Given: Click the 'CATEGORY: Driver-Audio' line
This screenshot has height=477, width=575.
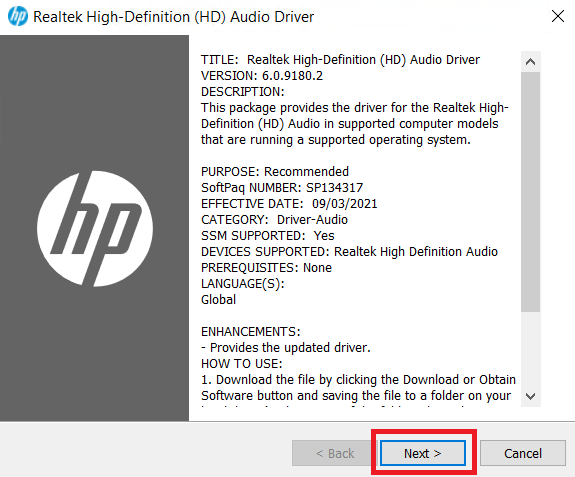Looking at the screenshot, I should coord(274,220).
